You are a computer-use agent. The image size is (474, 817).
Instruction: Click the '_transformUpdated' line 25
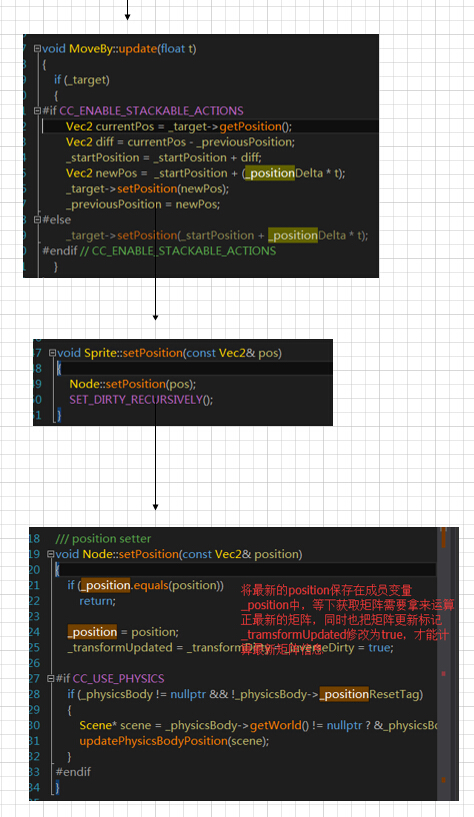coord(230,648)
